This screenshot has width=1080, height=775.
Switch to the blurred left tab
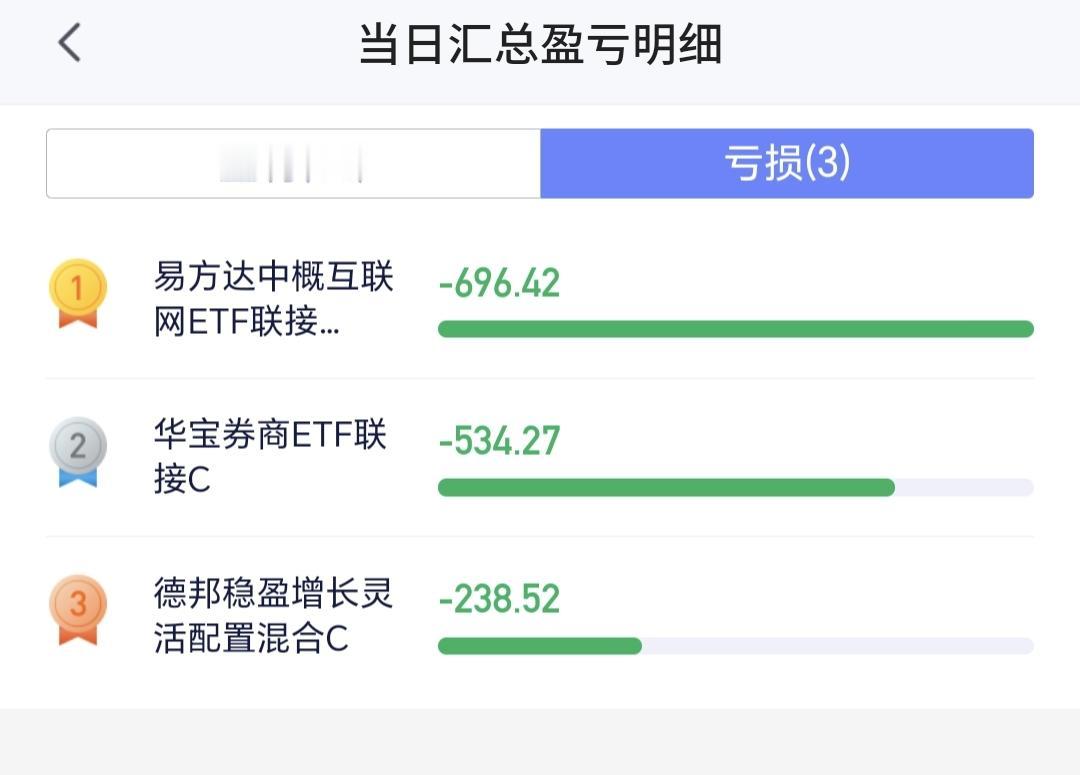point(293,163)
